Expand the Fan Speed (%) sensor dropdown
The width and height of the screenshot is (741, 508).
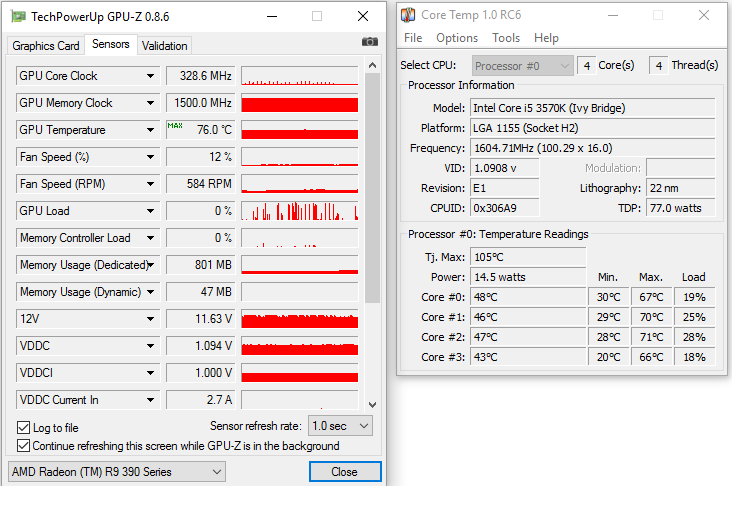[150, 157]
